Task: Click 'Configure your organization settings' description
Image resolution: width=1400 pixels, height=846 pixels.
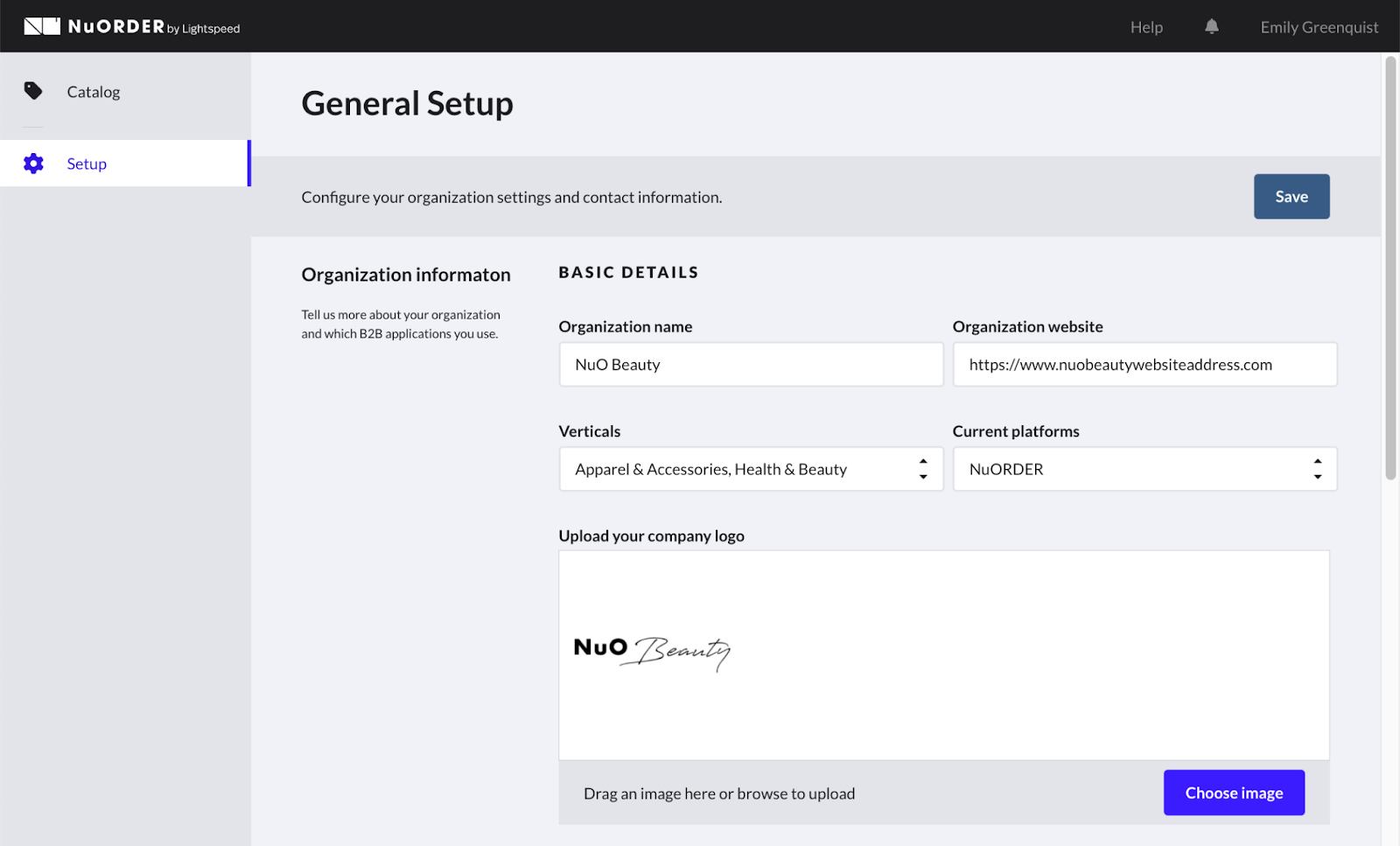Action: (x=512, y=197)
